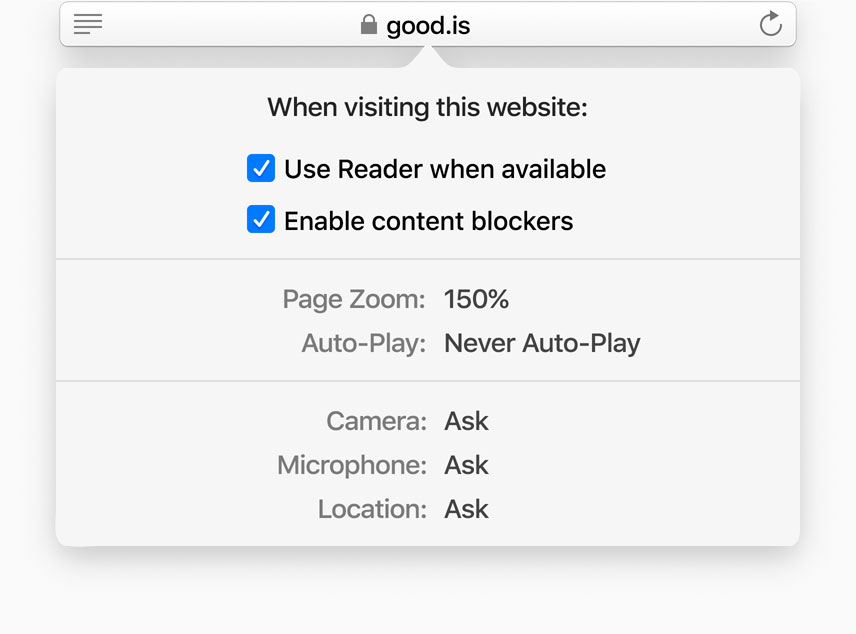Click the "When visiting this website:" heading
The height and width of the screenshot is (634, 856).
[427, 107]
